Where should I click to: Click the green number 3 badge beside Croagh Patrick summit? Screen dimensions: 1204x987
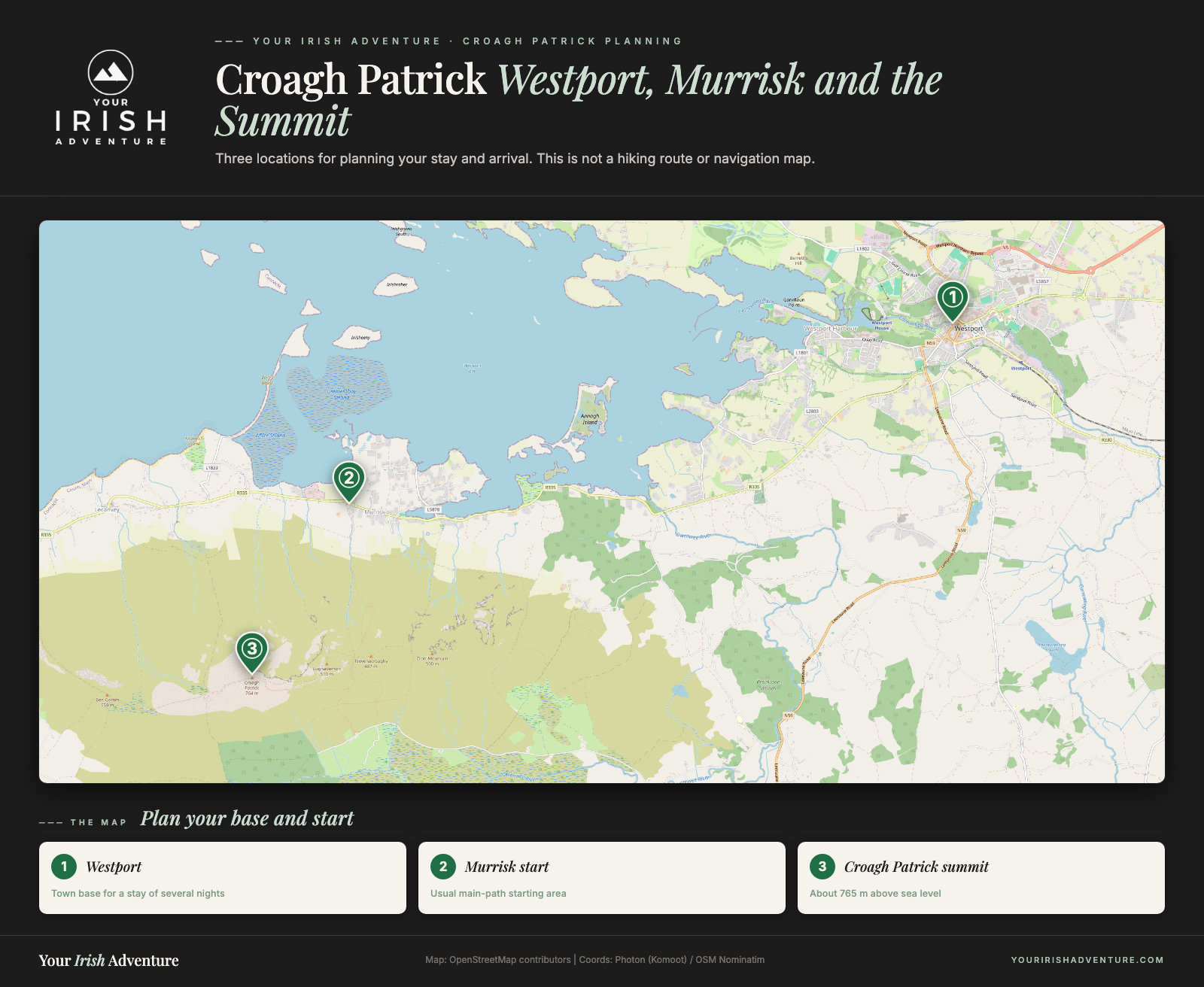click(x=822, y=867)
